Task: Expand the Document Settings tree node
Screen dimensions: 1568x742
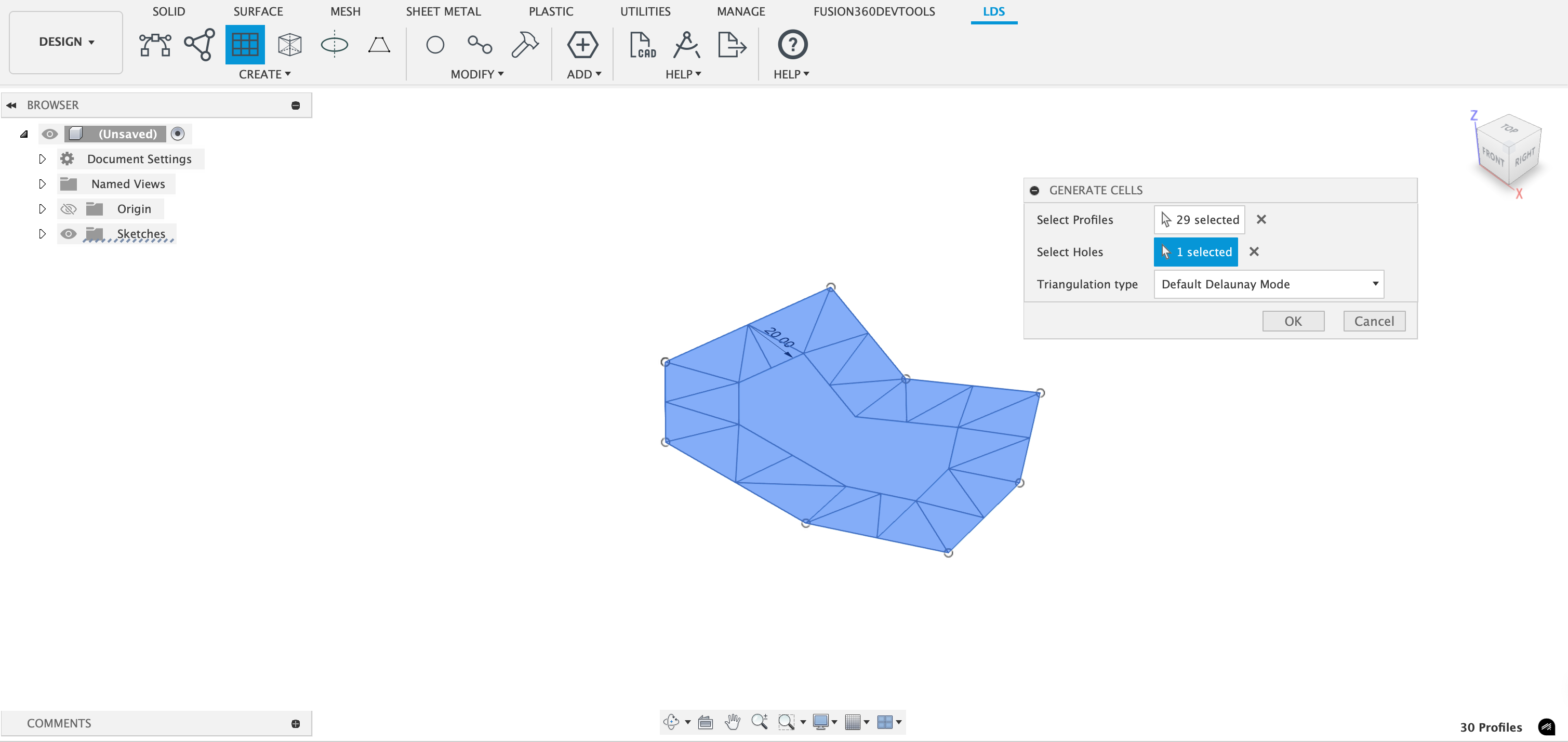Action: [x=42, y=159]
